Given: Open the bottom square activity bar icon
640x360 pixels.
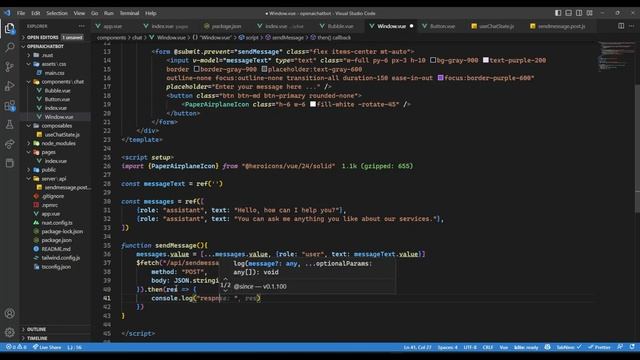Looking at the screenshot, I should tap(9, 163).
